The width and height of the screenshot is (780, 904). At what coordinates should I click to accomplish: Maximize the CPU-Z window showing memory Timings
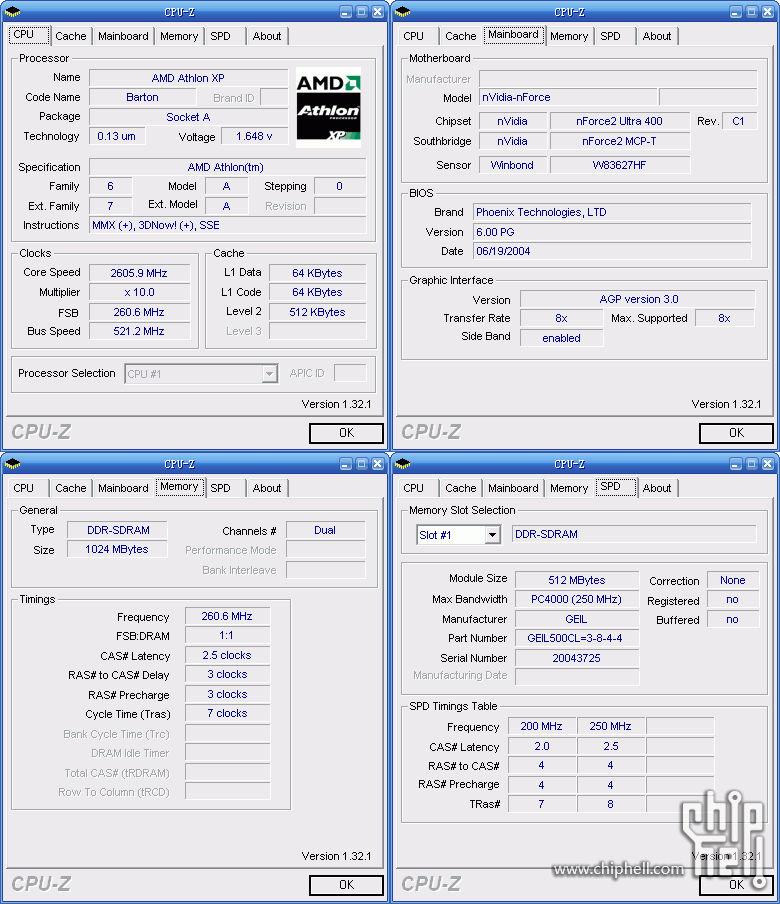(x=361, y=464)
